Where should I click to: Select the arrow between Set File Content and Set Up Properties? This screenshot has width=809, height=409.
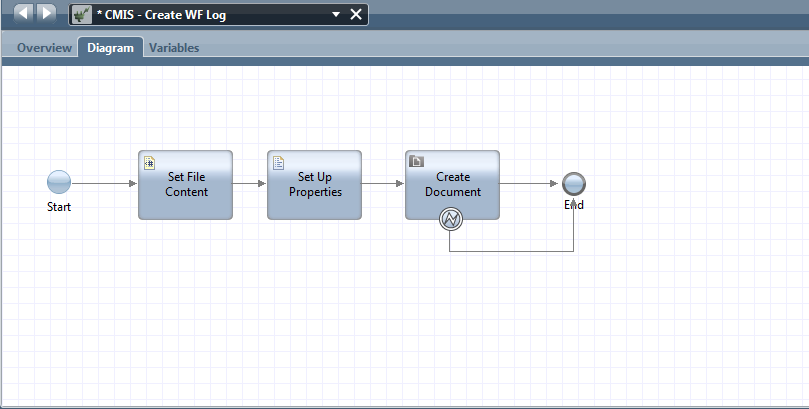[x=249, y=184]
